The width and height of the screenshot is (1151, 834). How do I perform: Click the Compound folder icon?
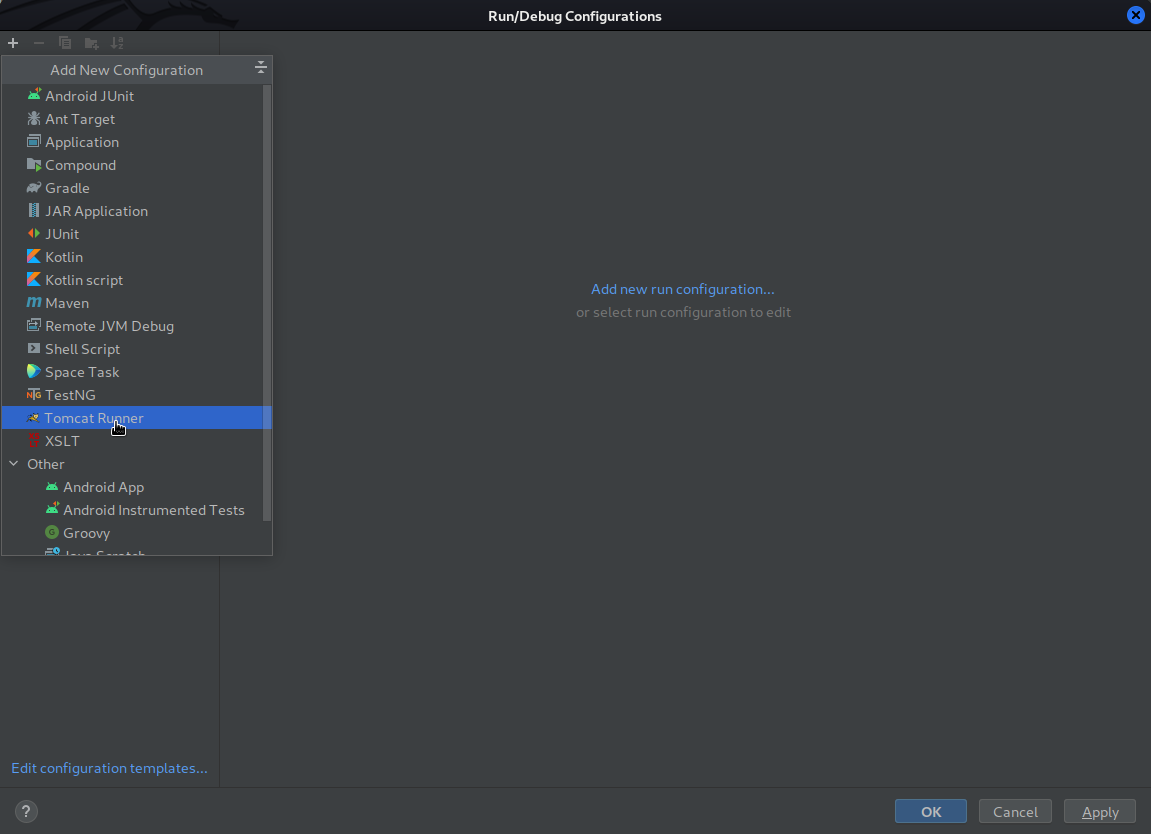34,164
